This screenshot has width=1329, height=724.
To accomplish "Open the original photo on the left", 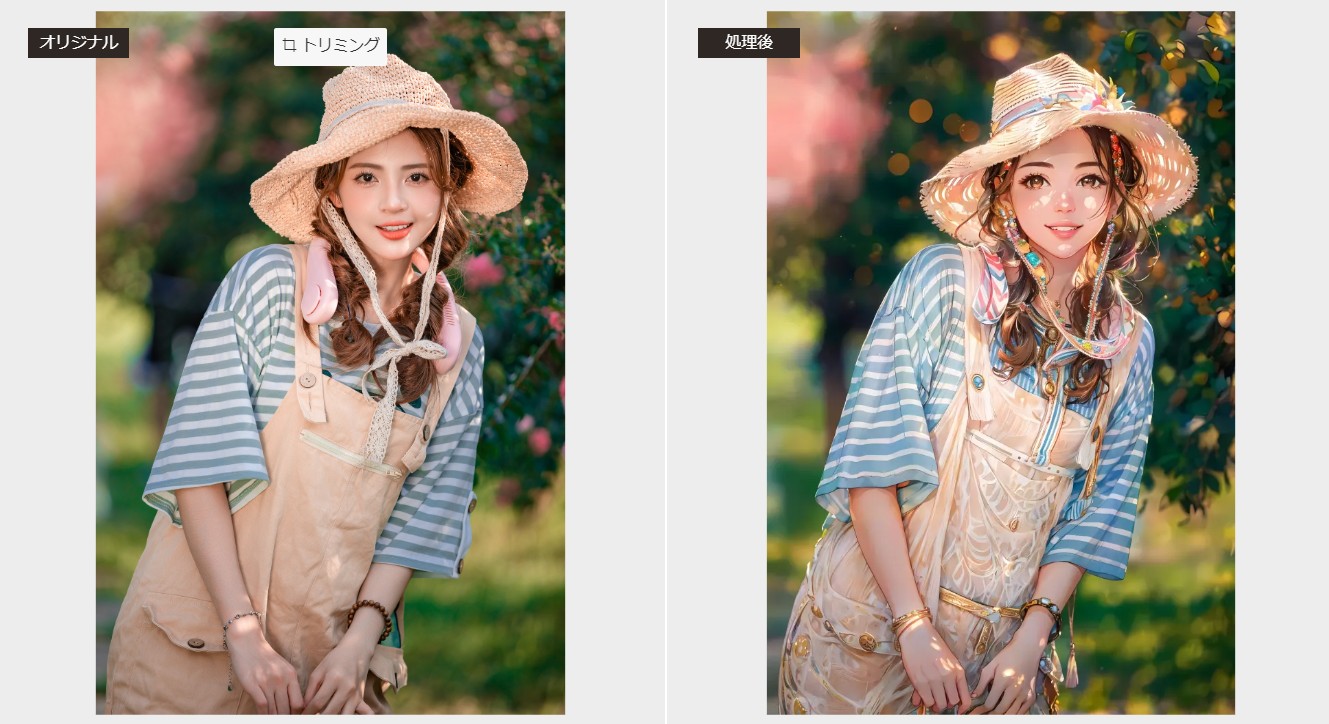I will (330, 363).
